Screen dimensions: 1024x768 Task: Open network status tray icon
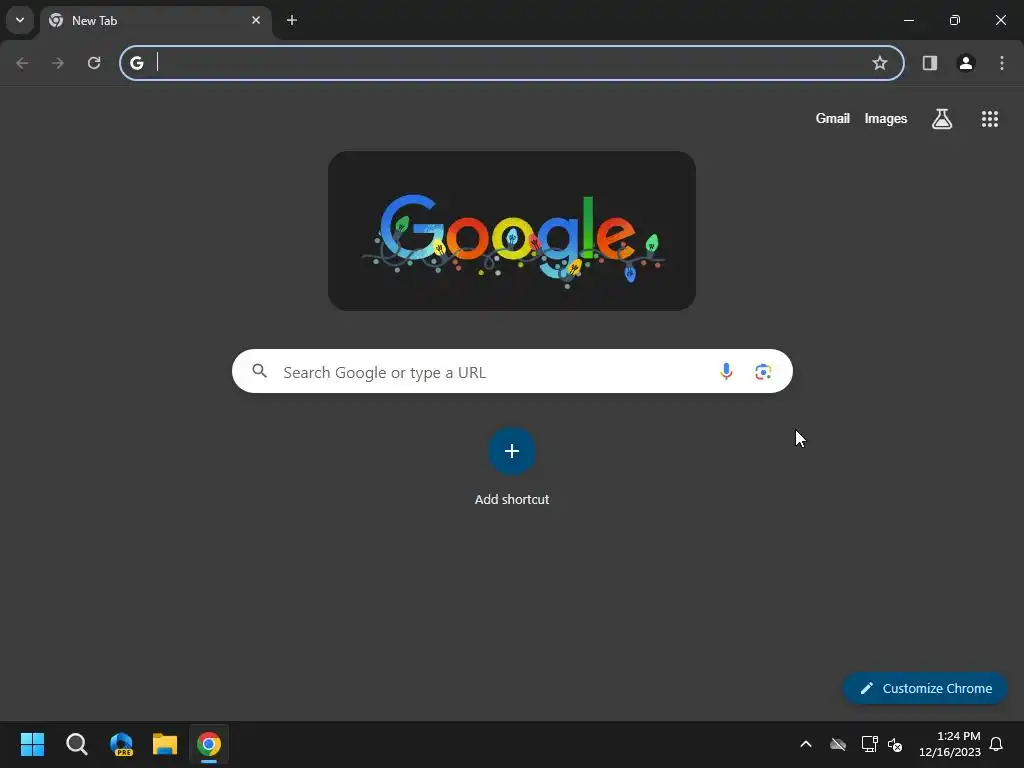tap(869, 744)
